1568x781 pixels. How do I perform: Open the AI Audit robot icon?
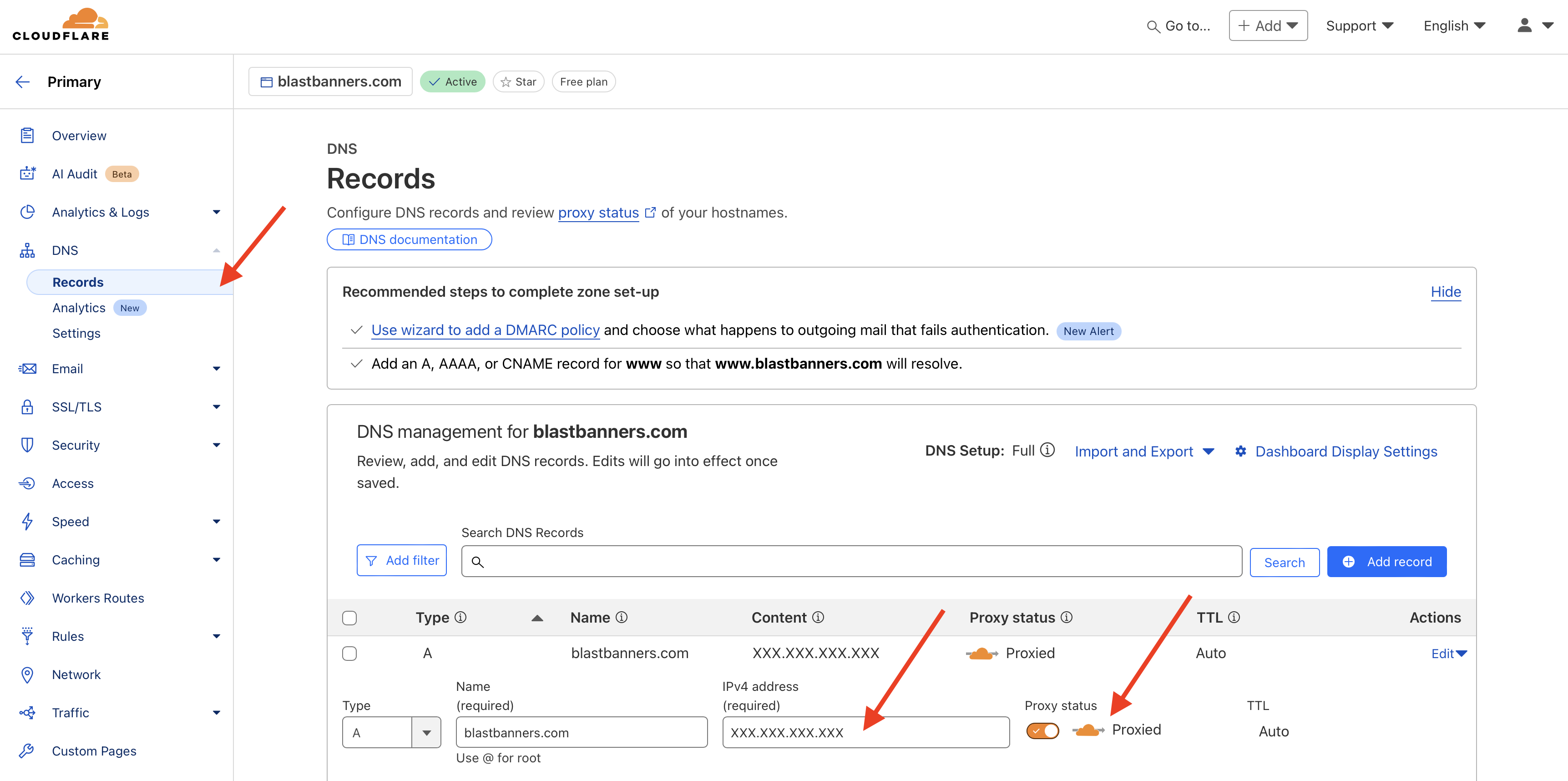pos(27,173)
